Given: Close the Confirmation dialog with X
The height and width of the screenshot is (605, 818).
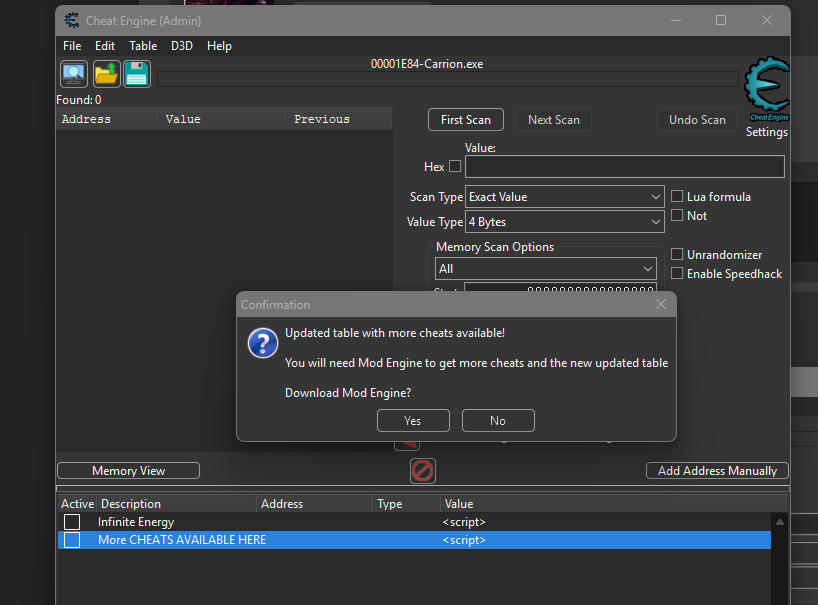Looking at the screenshot, I should tap(660, 305).
